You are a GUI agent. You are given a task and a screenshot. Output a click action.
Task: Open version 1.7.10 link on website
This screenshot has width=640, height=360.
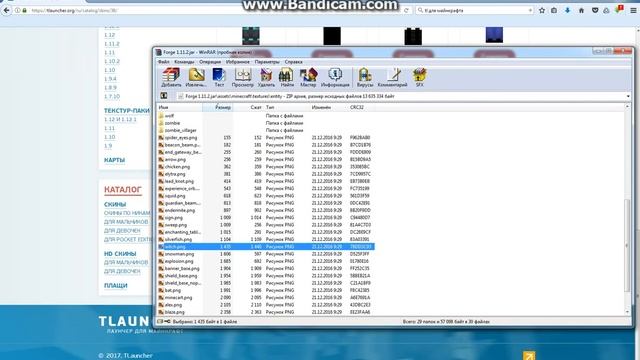[111, 97]
